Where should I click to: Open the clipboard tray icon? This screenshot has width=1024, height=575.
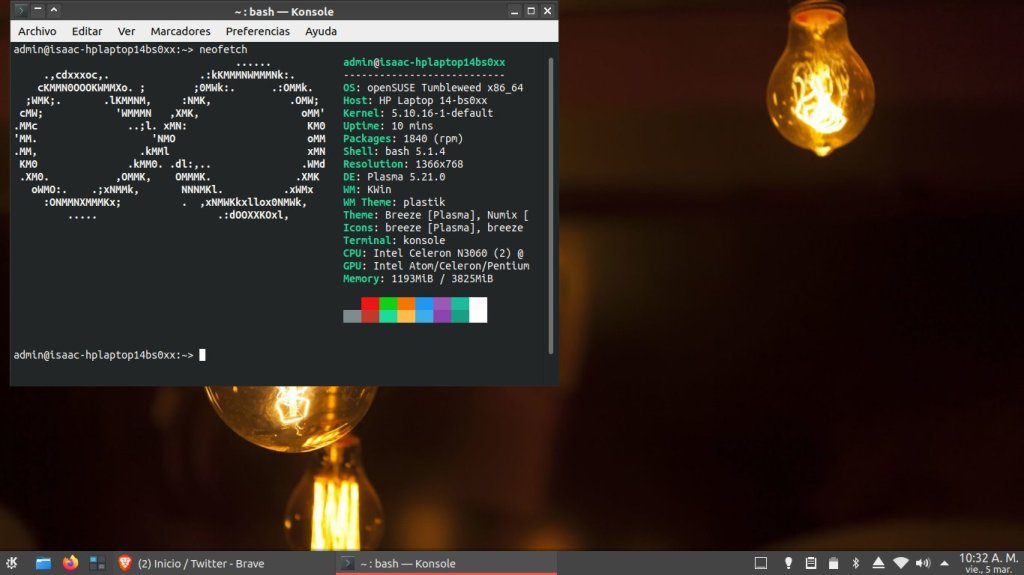click(x=810, y=563)
